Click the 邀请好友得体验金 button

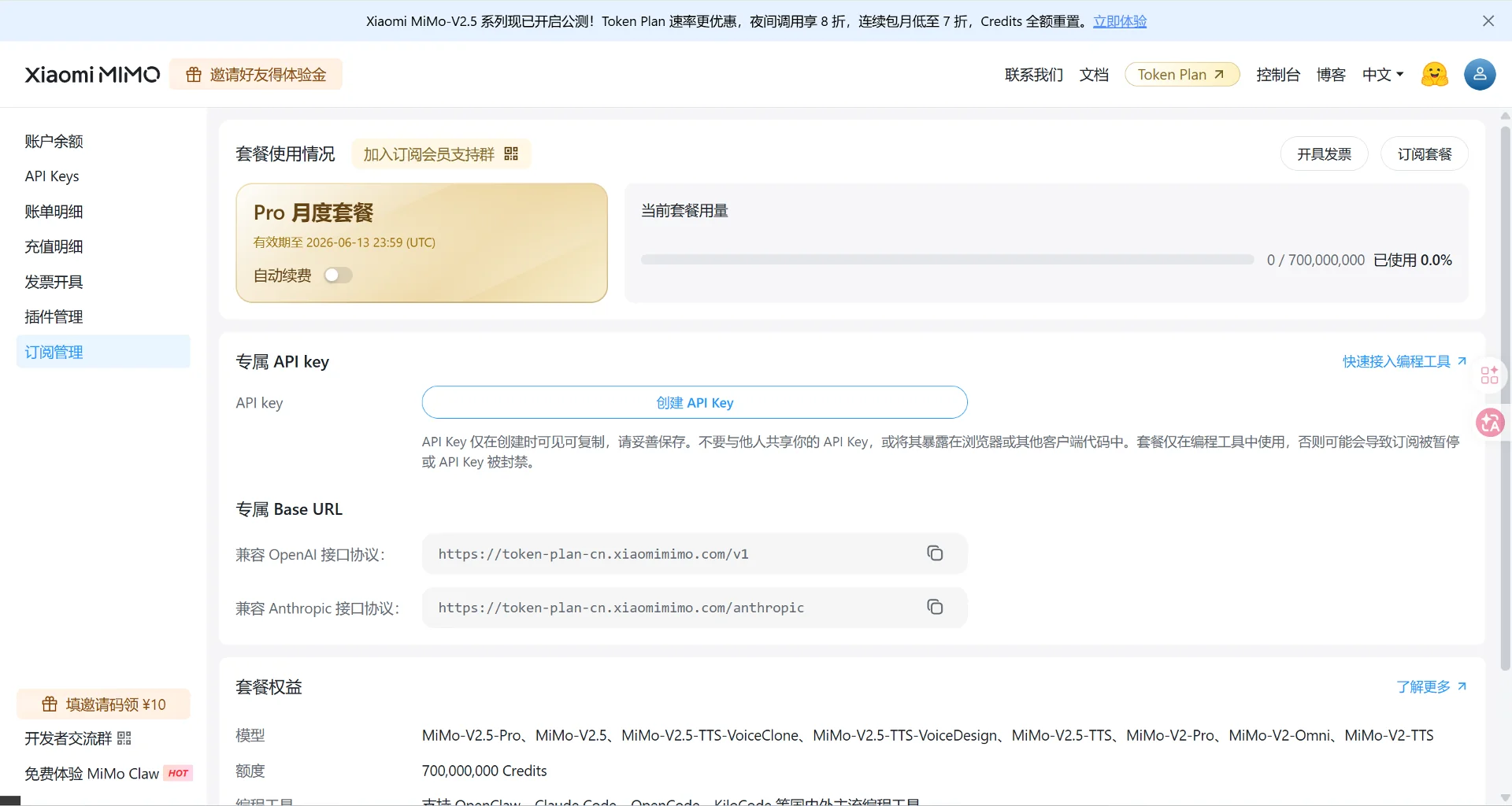coord(256,75)
